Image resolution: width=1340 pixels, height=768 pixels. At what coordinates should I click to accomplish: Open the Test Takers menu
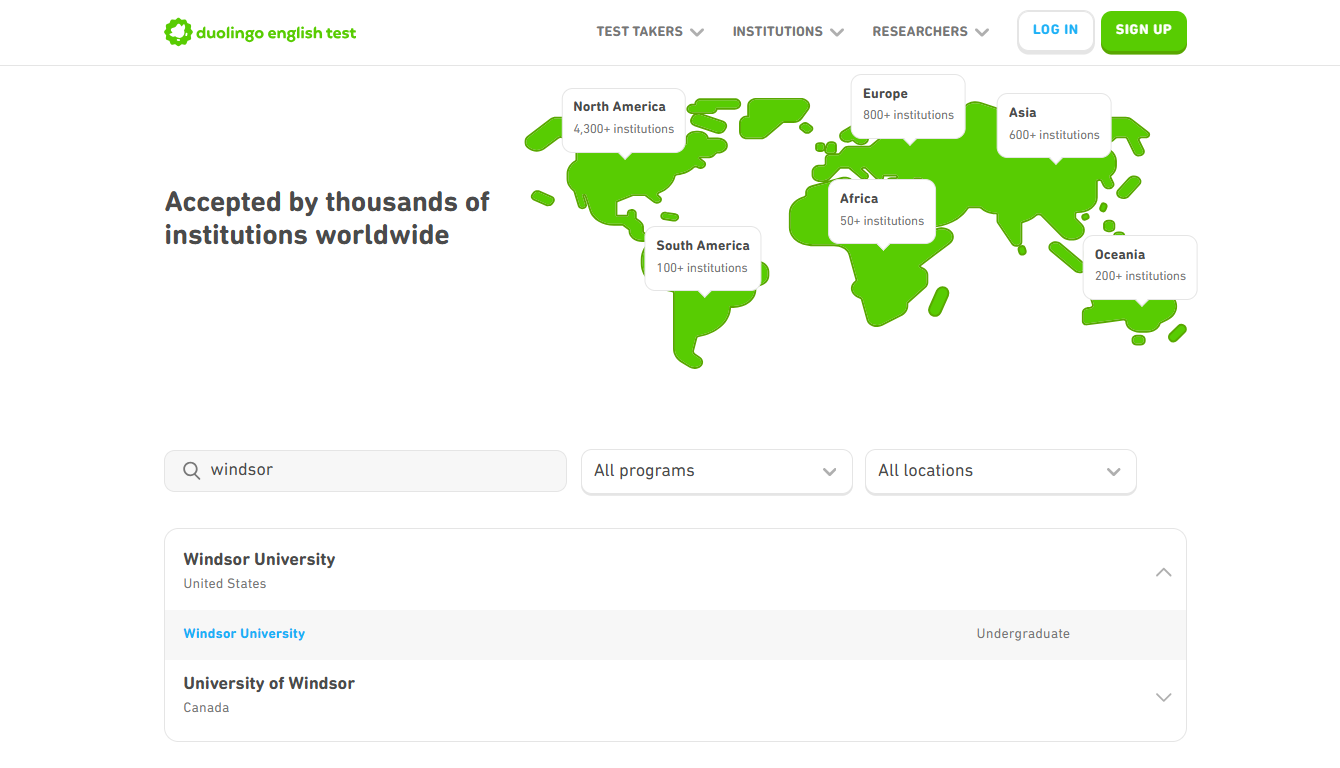tap(650, 32)
